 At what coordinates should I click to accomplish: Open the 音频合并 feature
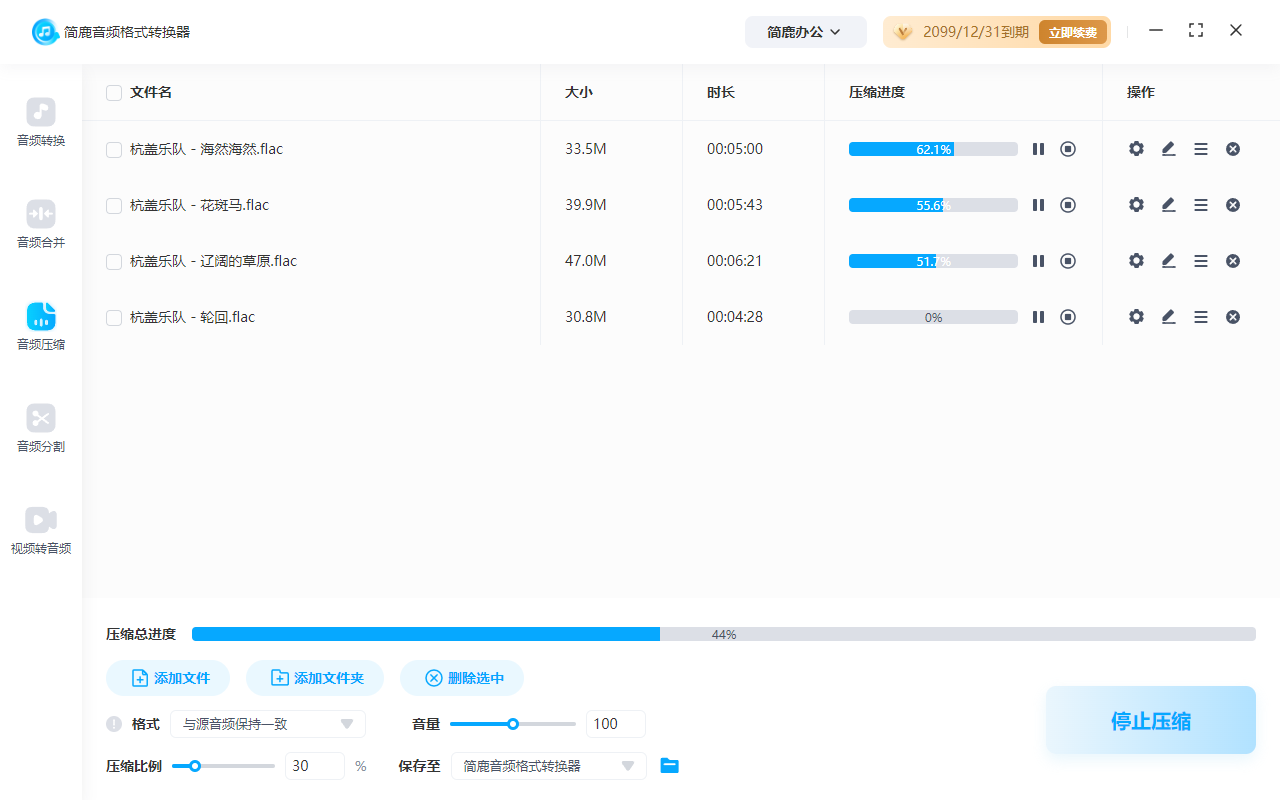pyautogui.click(x=40, y=224)
